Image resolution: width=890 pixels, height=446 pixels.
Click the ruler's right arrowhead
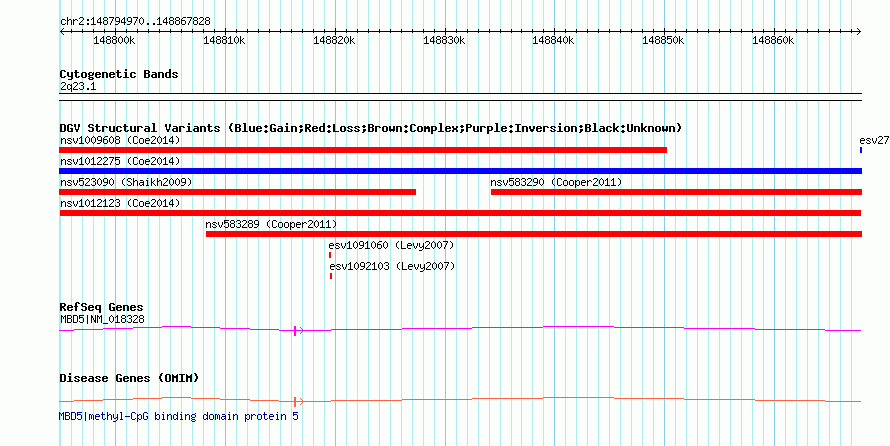pos(859,31)
